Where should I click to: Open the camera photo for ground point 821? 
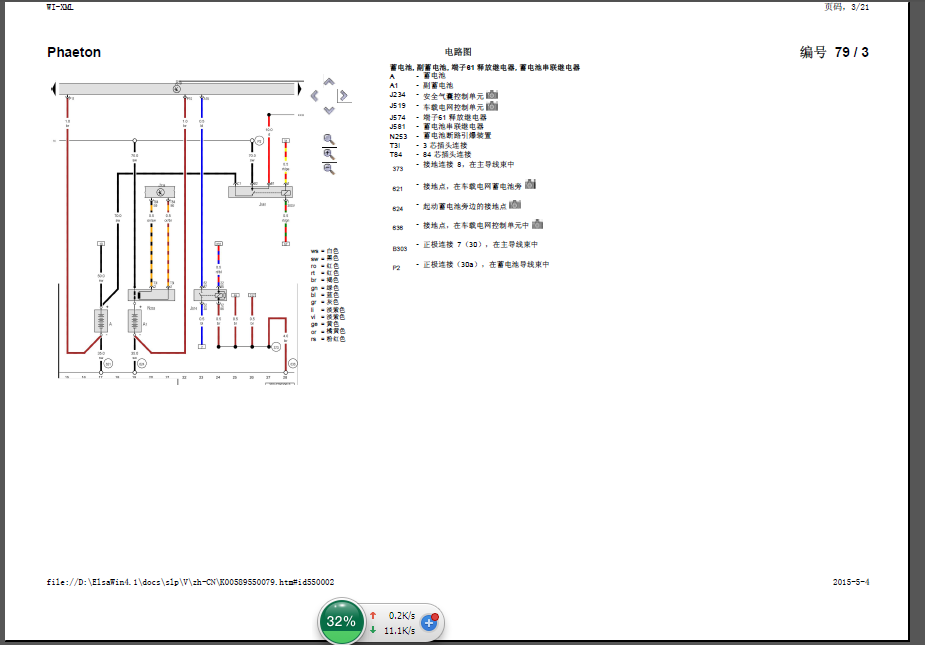[x=530, y=184]
